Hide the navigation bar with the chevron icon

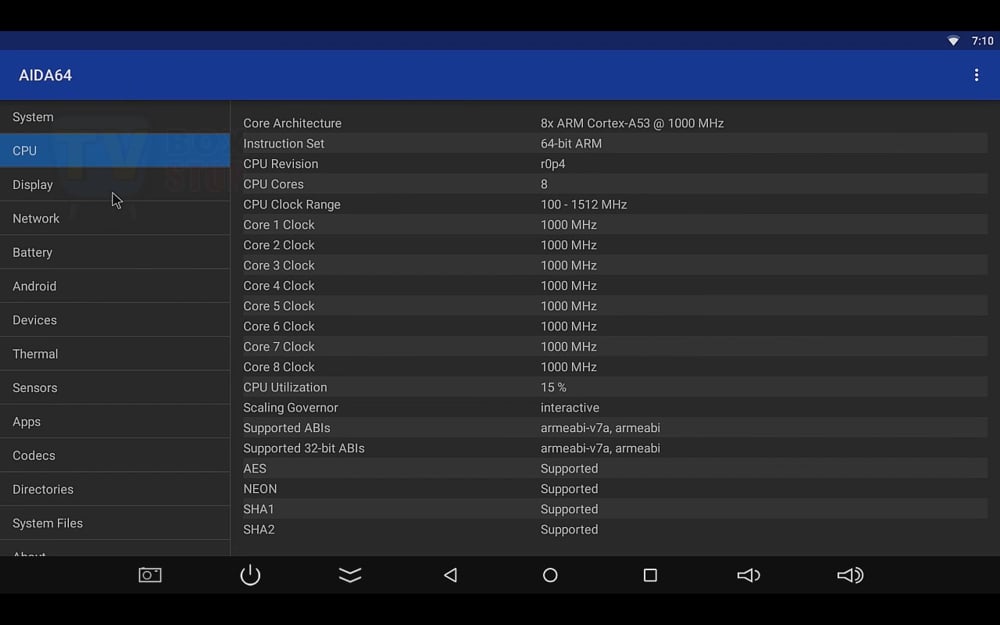350,575
